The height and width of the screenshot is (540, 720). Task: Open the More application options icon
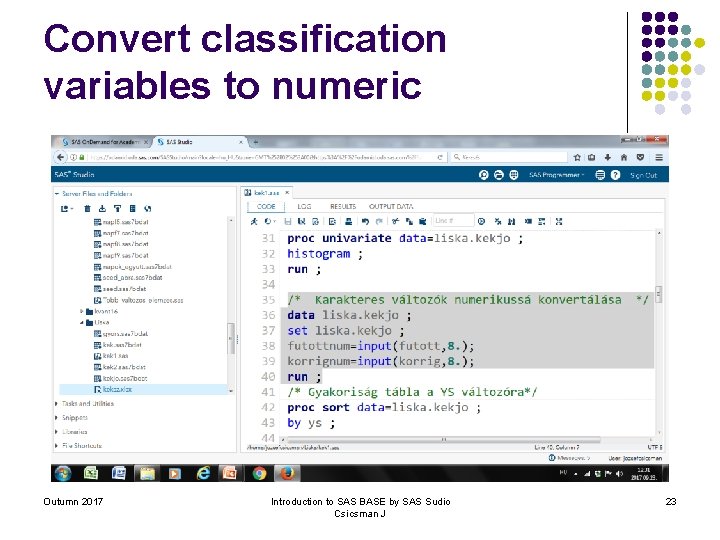pyautogui.click(x=600, y=175)
